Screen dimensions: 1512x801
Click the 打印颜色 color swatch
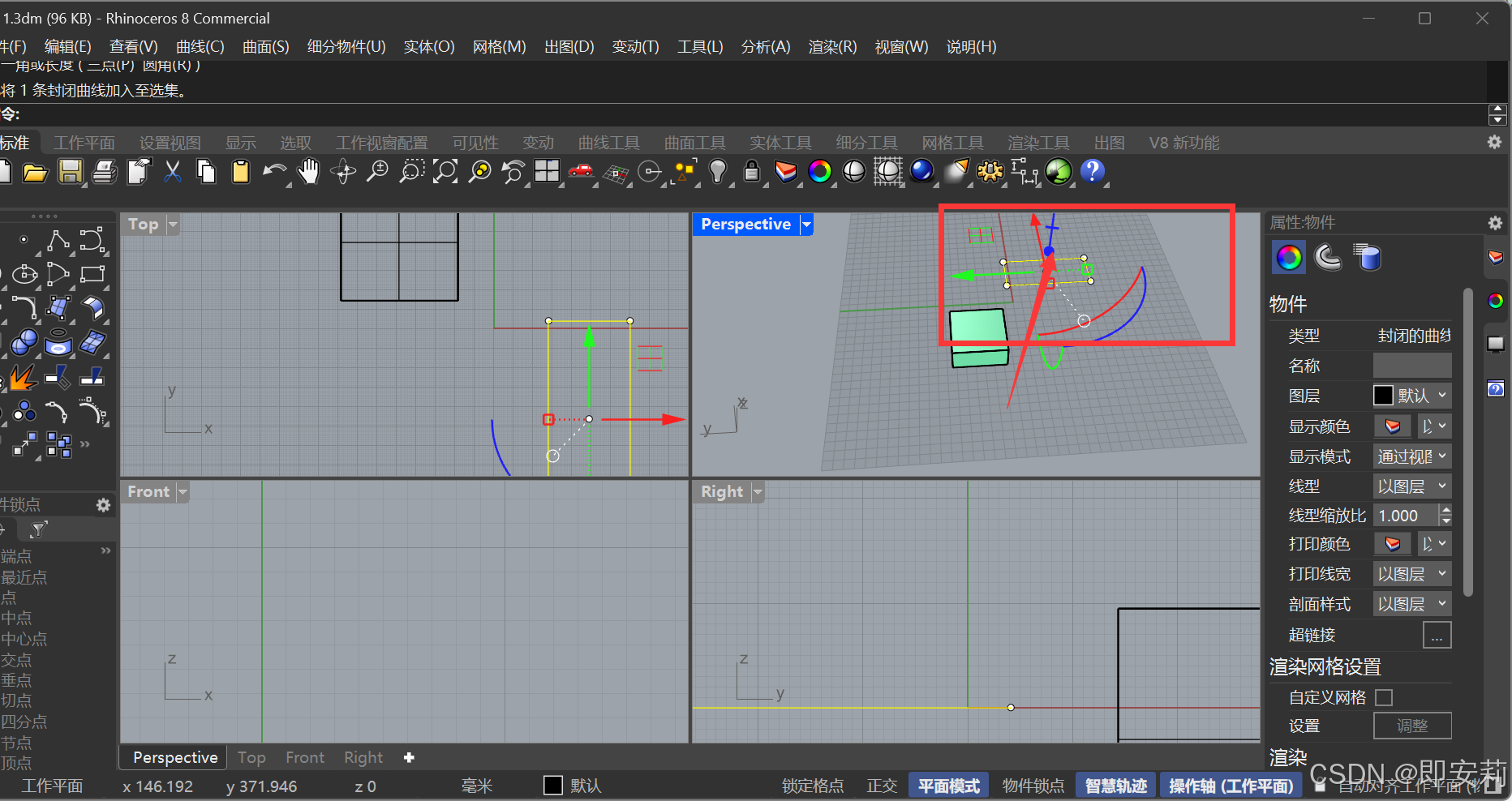click(x=1392, y=544)
